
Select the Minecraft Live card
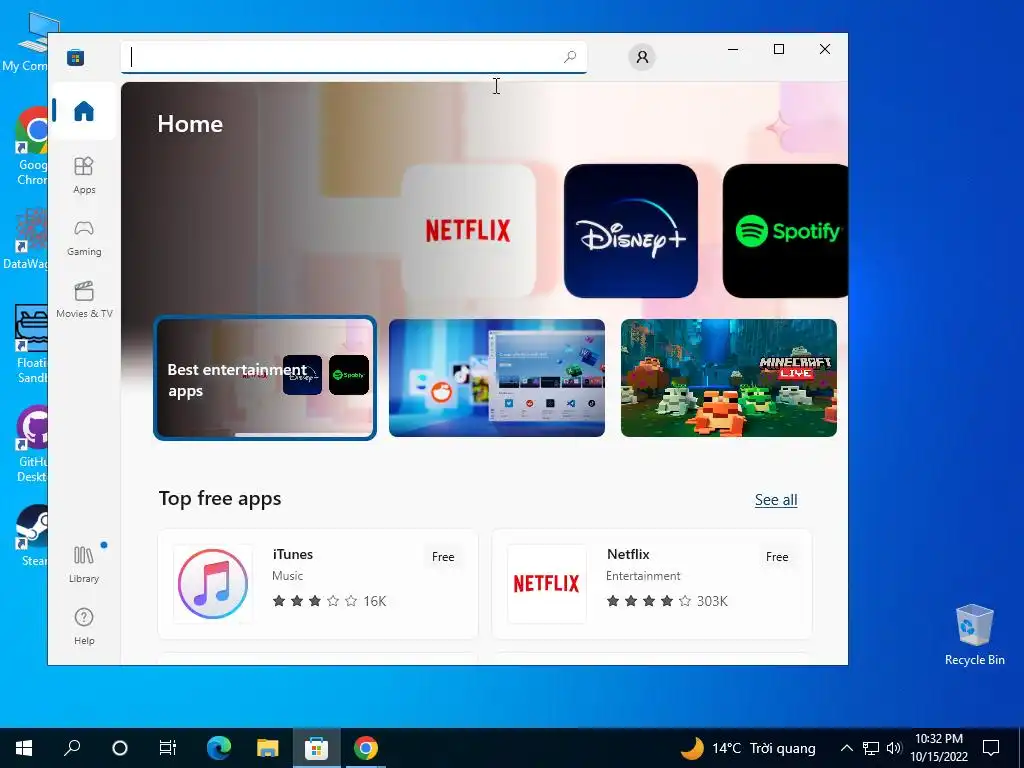point(729,378)
